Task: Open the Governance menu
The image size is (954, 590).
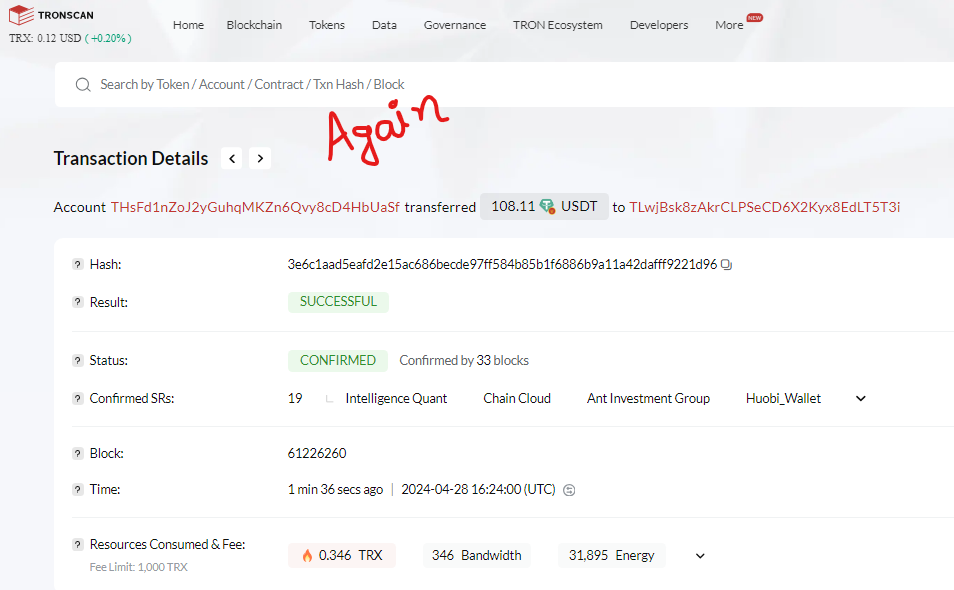Action: 455,25
